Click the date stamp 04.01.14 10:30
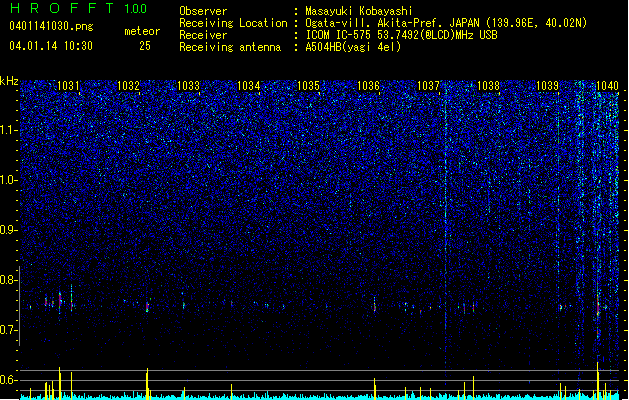Image resolution: width=629 pixels, height=400 pixels. 51,46
